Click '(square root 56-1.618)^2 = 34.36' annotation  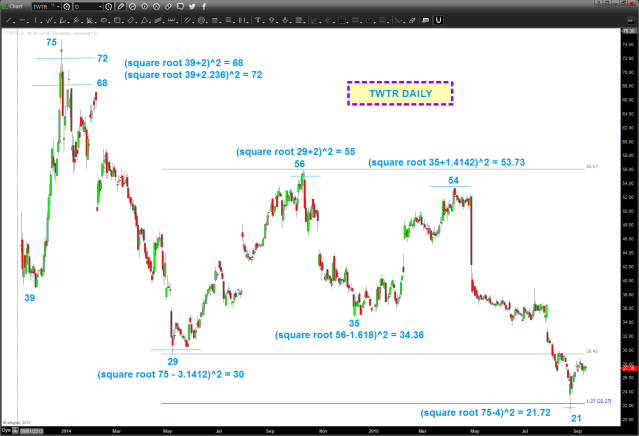[349, 335]
